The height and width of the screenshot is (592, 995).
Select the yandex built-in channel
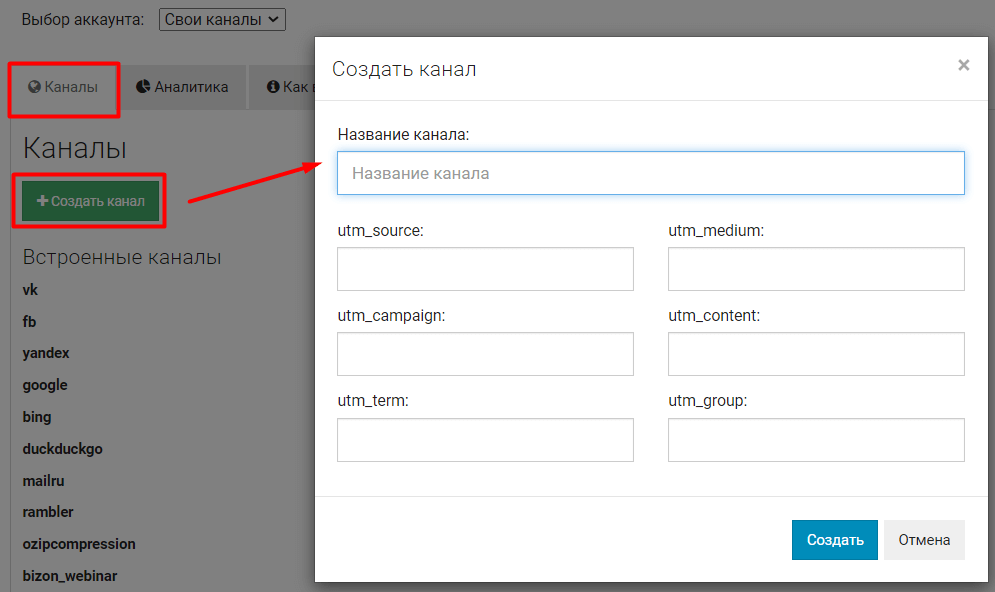pyautogui.click(x=46, y=353)
